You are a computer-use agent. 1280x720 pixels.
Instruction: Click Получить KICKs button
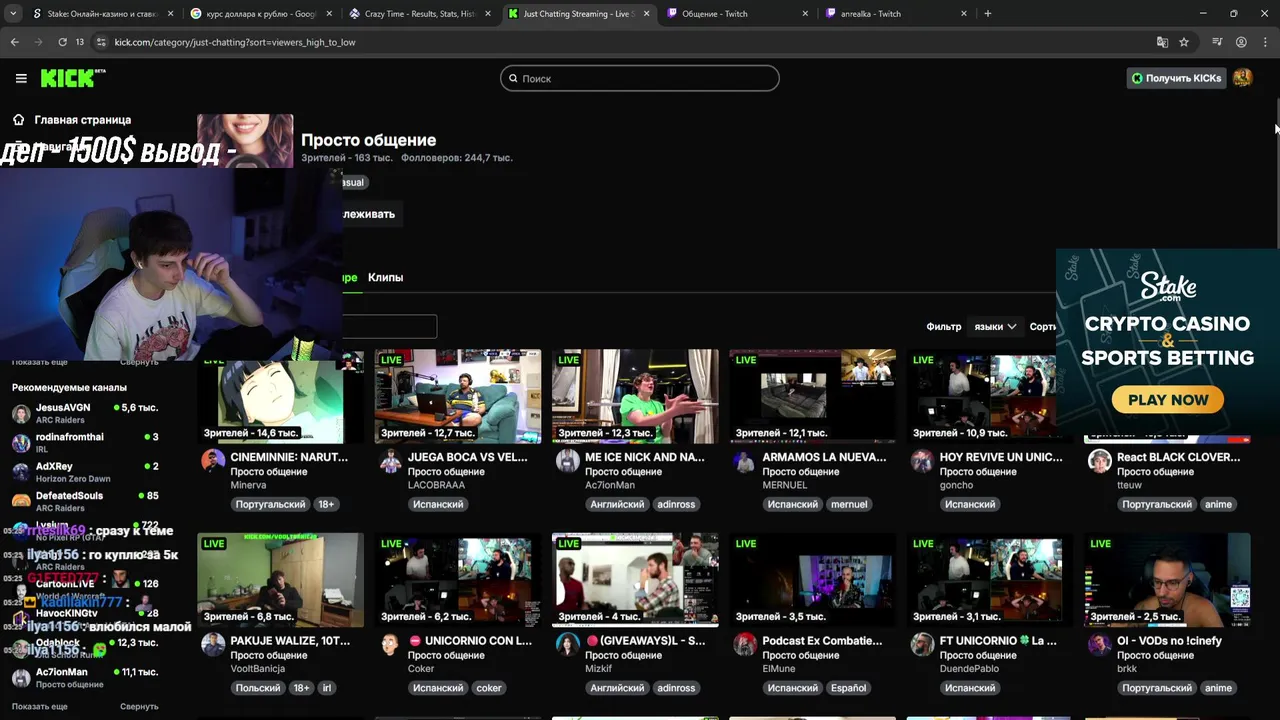coord(1176,78)
